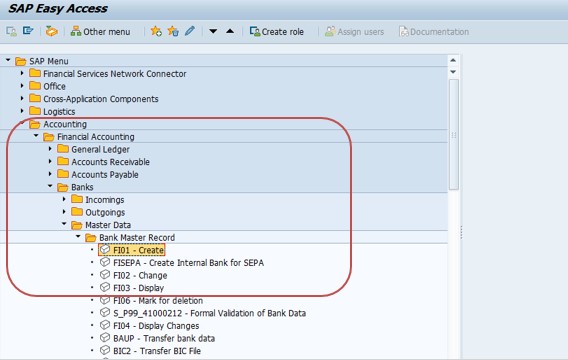Select FI04 - Display Changes
This screenshot has width=568, height=360.
tap(156, 326)
